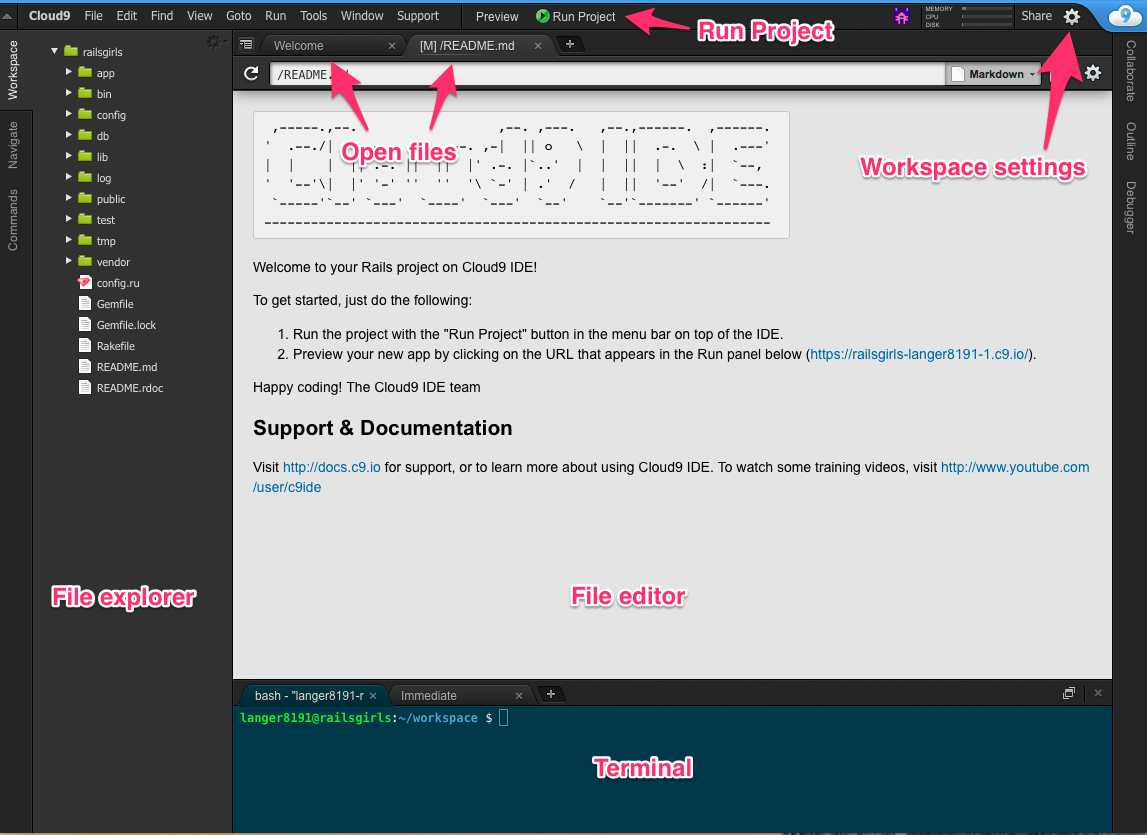Close the README.md tab
The image size is (1147, 835).
[x=538, y=46]
